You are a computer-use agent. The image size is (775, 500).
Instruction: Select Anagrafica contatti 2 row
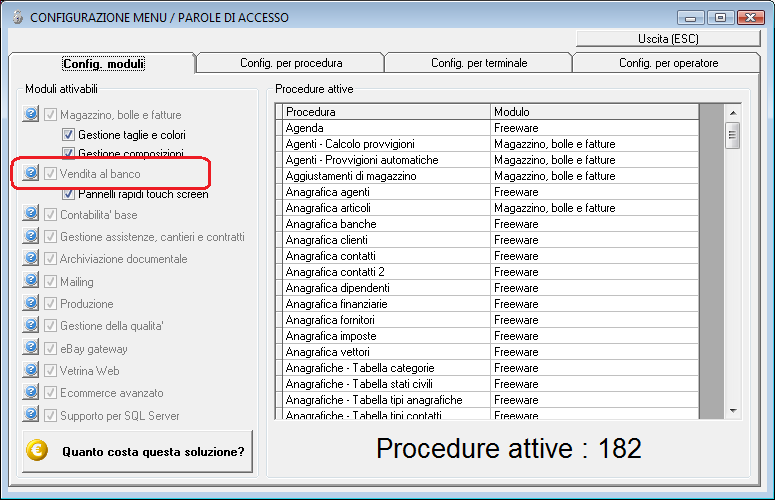click(487, 272)
